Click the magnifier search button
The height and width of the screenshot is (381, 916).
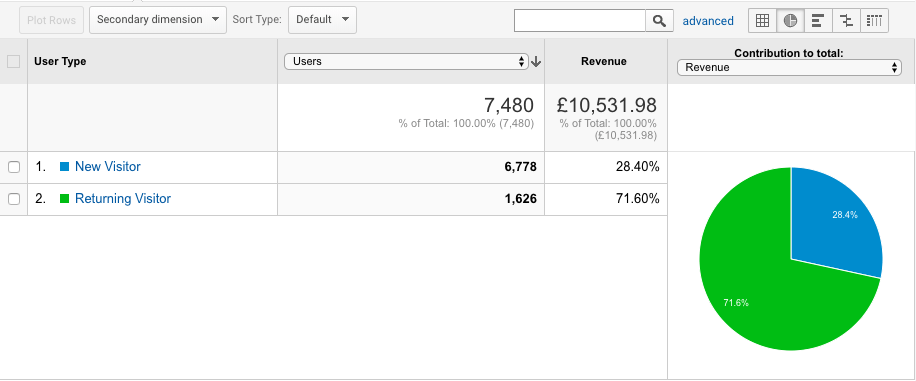tap(659, 21)
